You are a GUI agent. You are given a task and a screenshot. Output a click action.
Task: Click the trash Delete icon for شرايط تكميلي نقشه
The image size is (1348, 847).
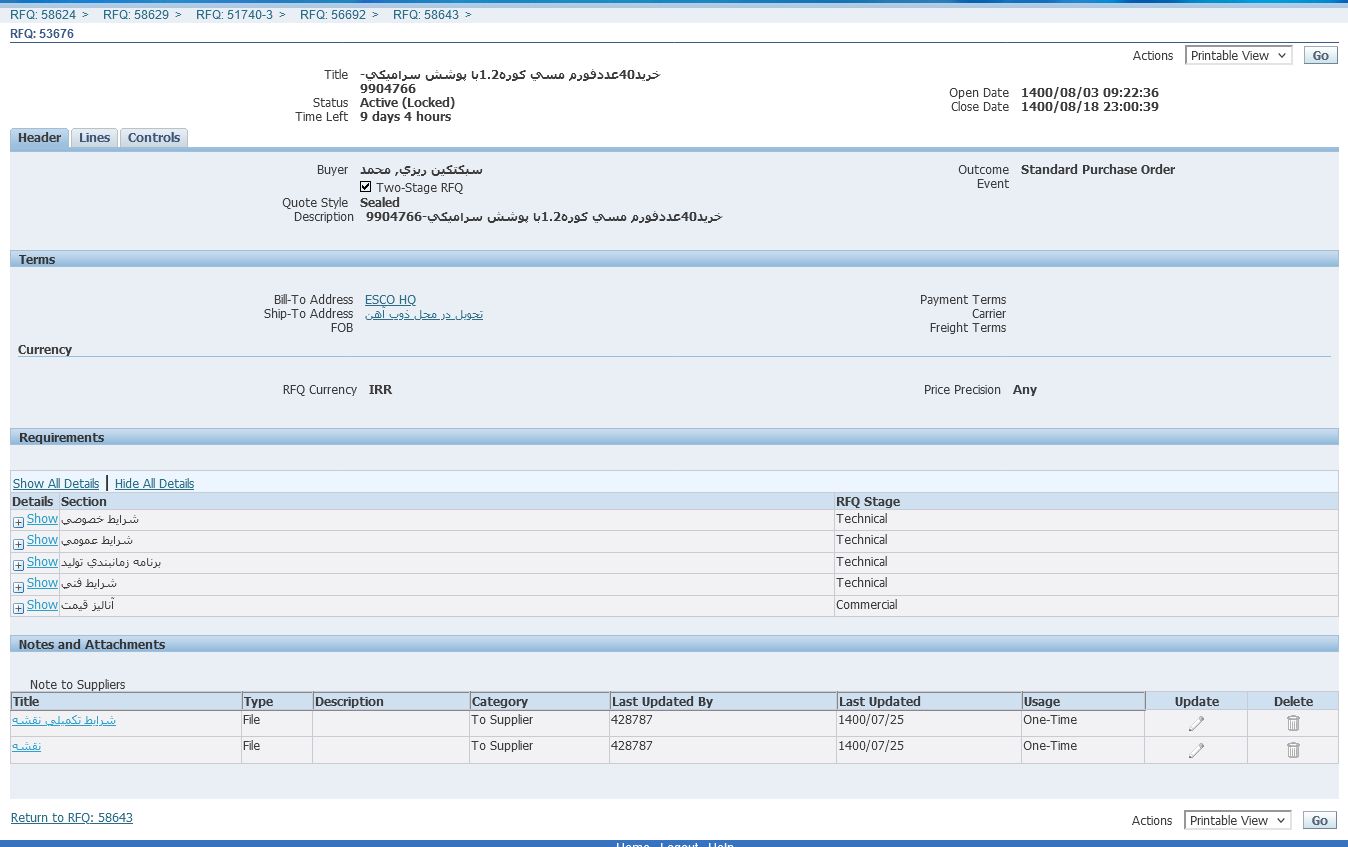click(1293, 723)
